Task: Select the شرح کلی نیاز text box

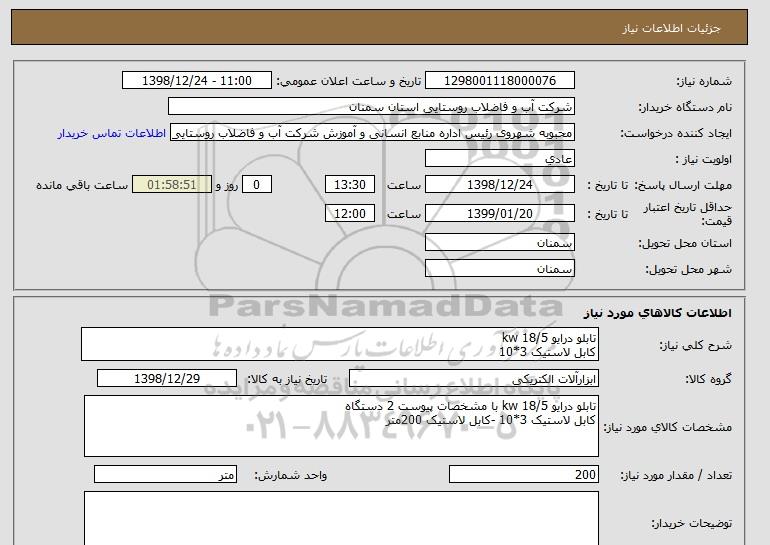Action: tap(340, 345)
